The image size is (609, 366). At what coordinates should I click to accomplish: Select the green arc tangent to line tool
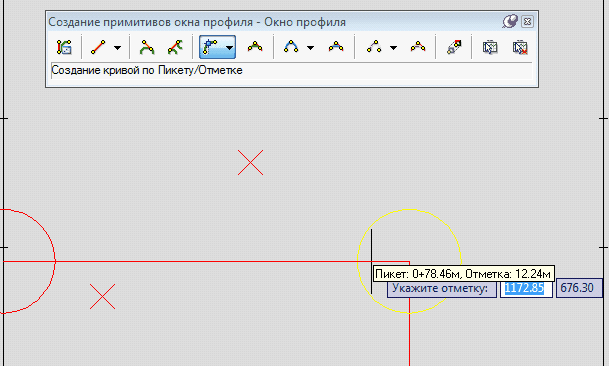(147, 47)
